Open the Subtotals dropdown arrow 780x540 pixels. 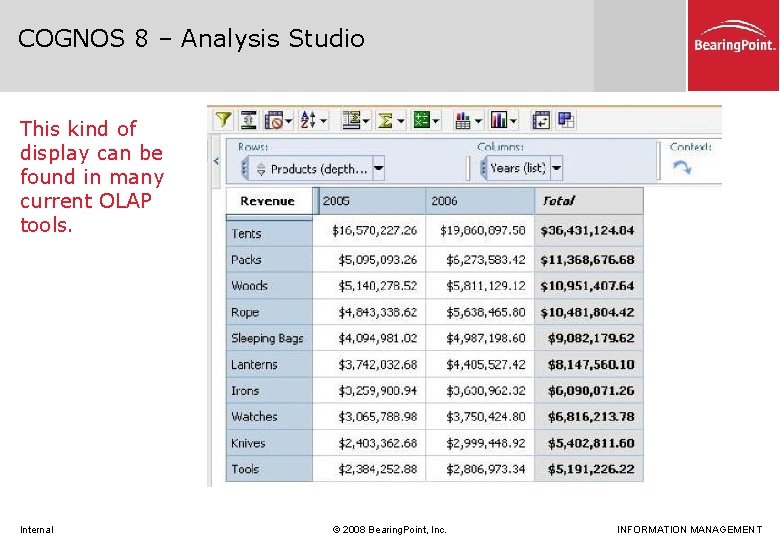click(x=366, y=121)
